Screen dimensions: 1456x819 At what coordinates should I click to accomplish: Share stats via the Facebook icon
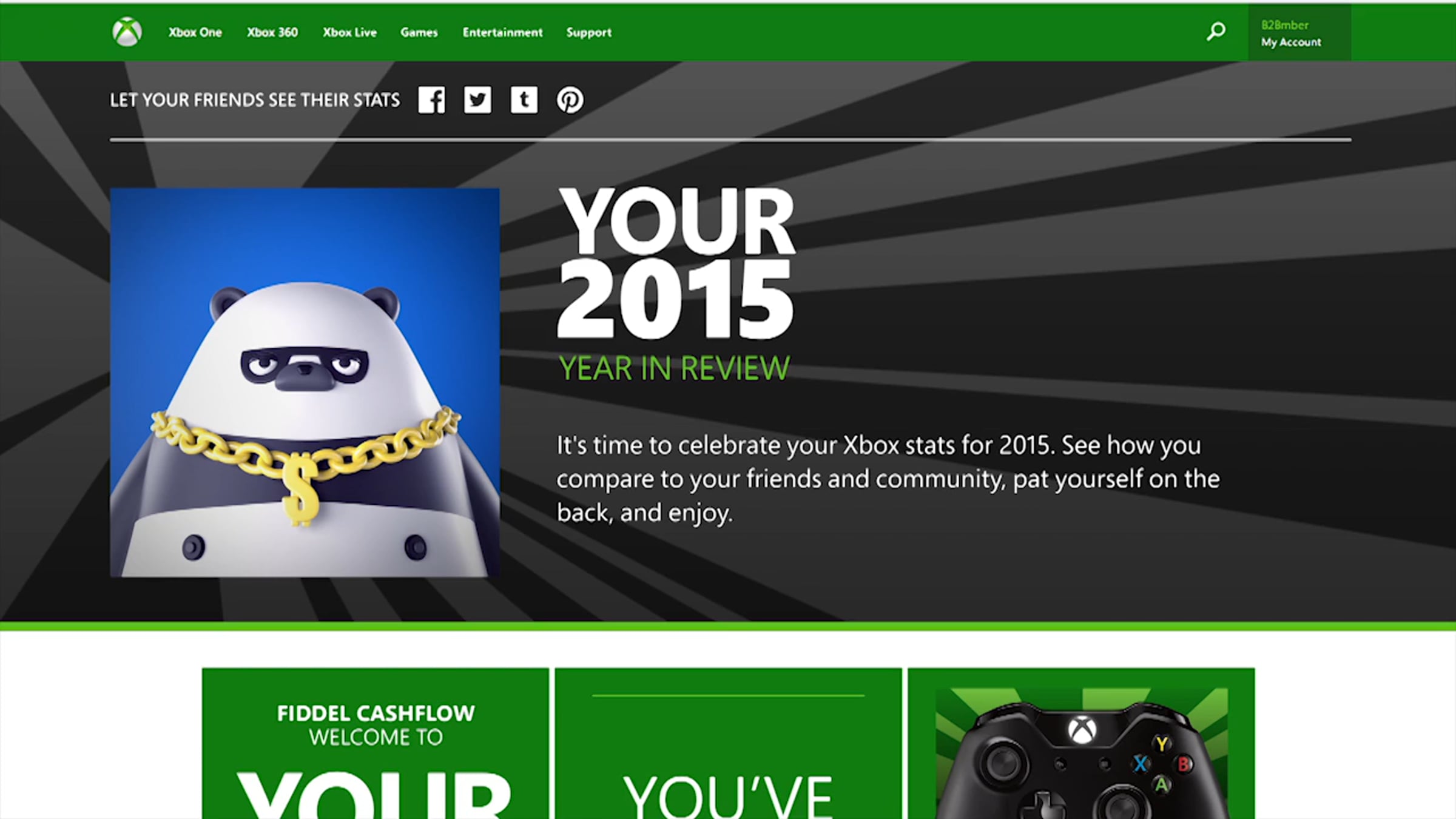click(x=431, y=99)
